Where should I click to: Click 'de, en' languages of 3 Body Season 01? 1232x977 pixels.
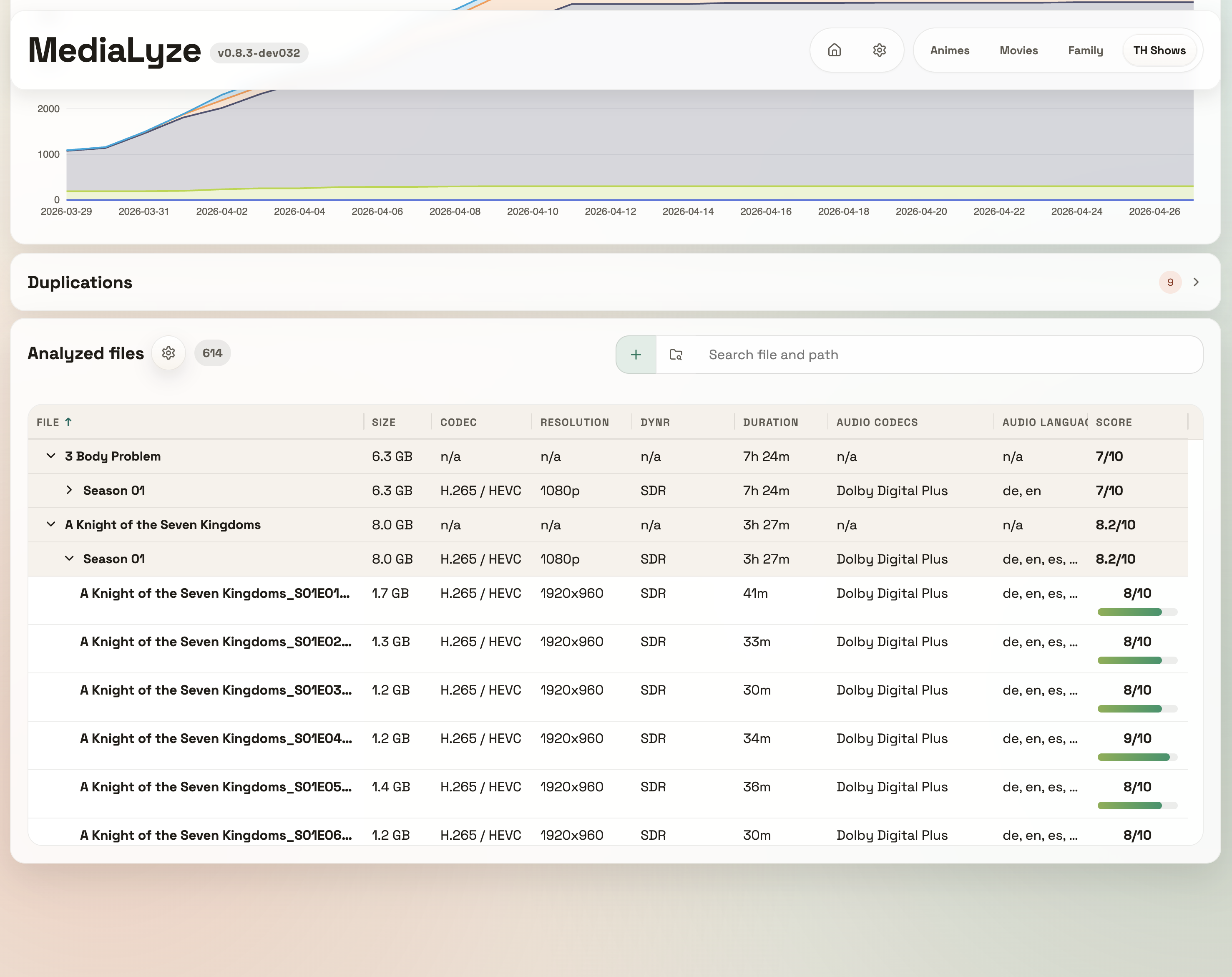1022,491
